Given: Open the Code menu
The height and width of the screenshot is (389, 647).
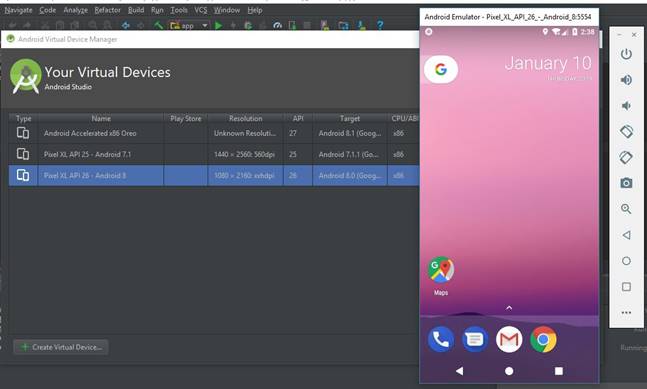Looking at the screenshot, I should coord(47,10).
